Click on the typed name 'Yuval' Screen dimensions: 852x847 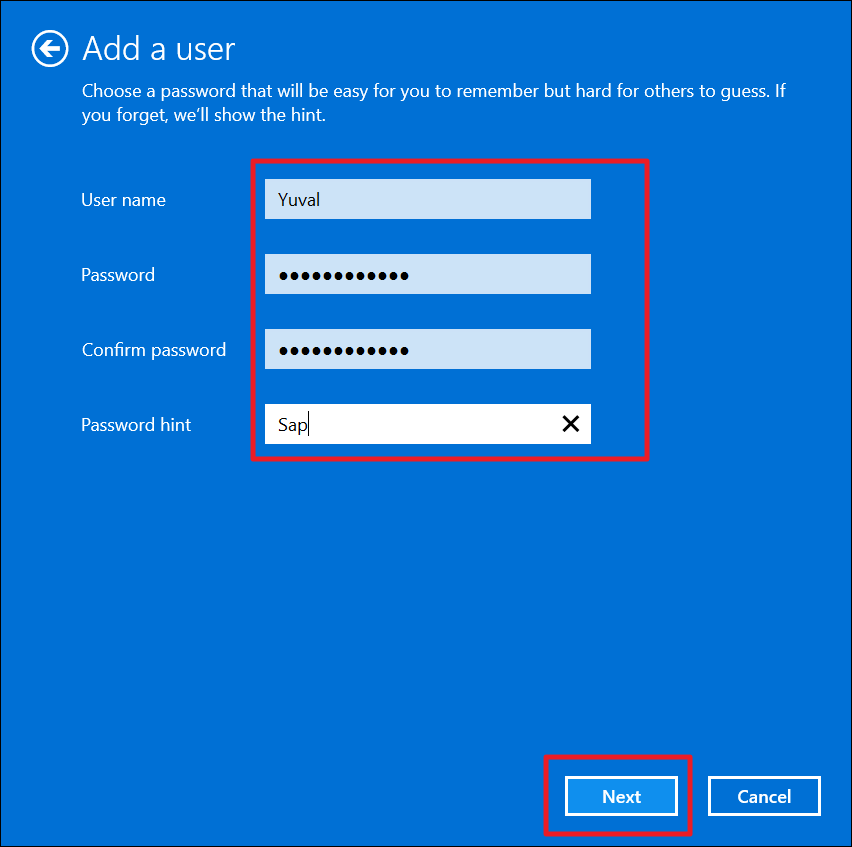tap(298, 200)
